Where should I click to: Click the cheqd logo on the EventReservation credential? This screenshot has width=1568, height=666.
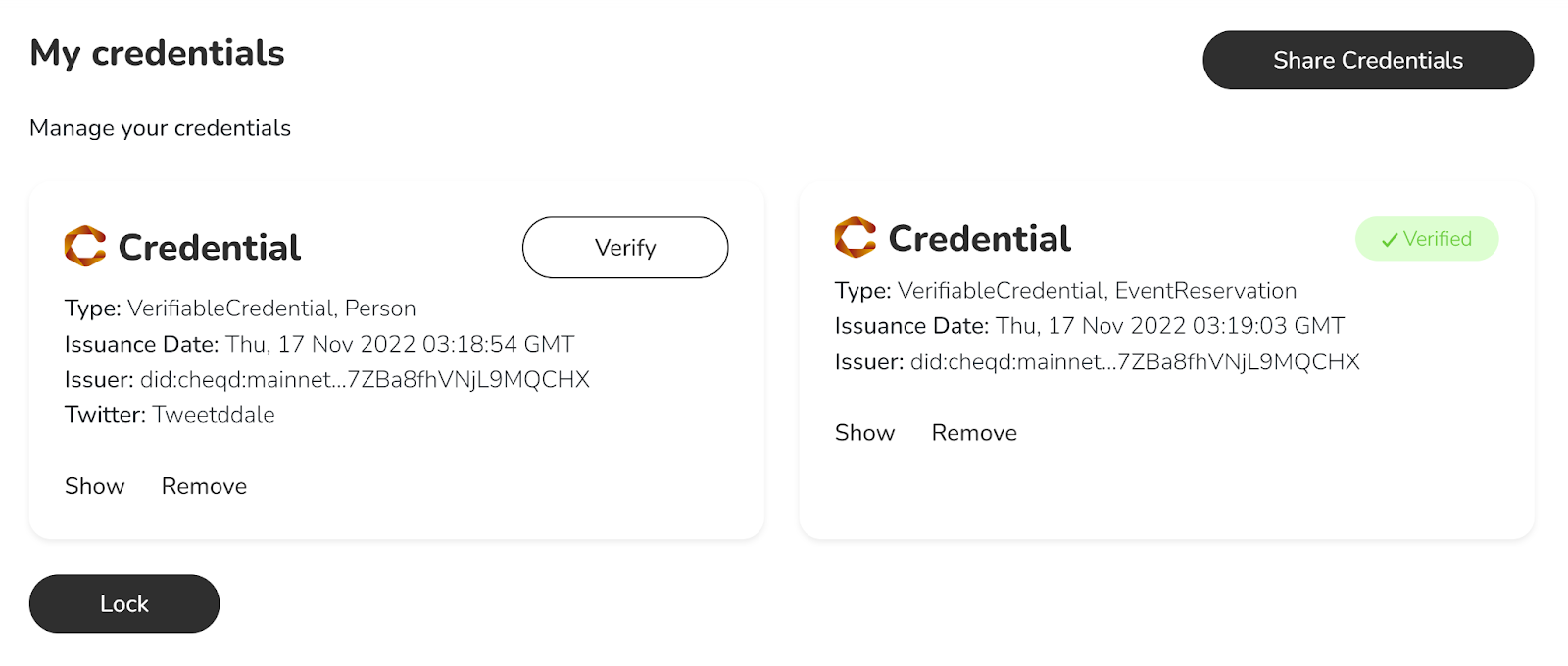click(x=856, y=238)
